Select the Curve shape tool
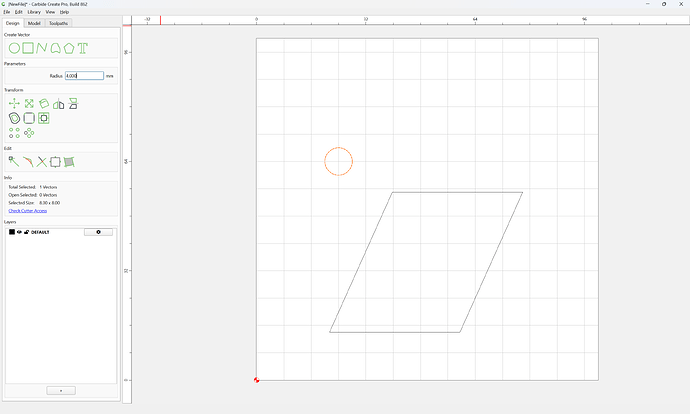 point(55,48)
